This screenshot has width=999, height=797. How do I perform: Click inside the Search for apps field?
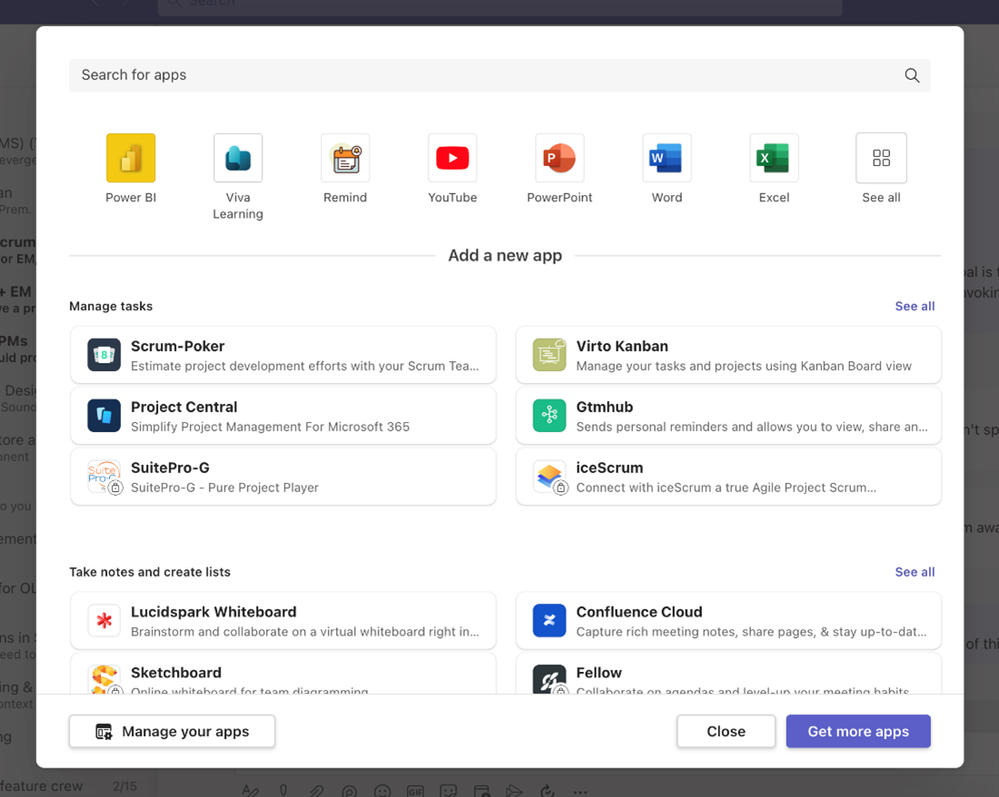pos(500,75)
